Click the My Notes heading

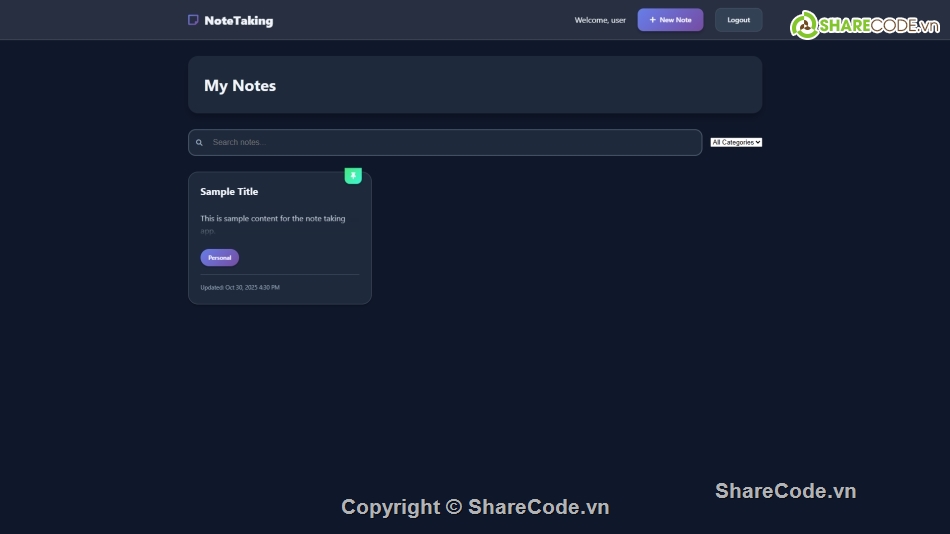point(240,85)
